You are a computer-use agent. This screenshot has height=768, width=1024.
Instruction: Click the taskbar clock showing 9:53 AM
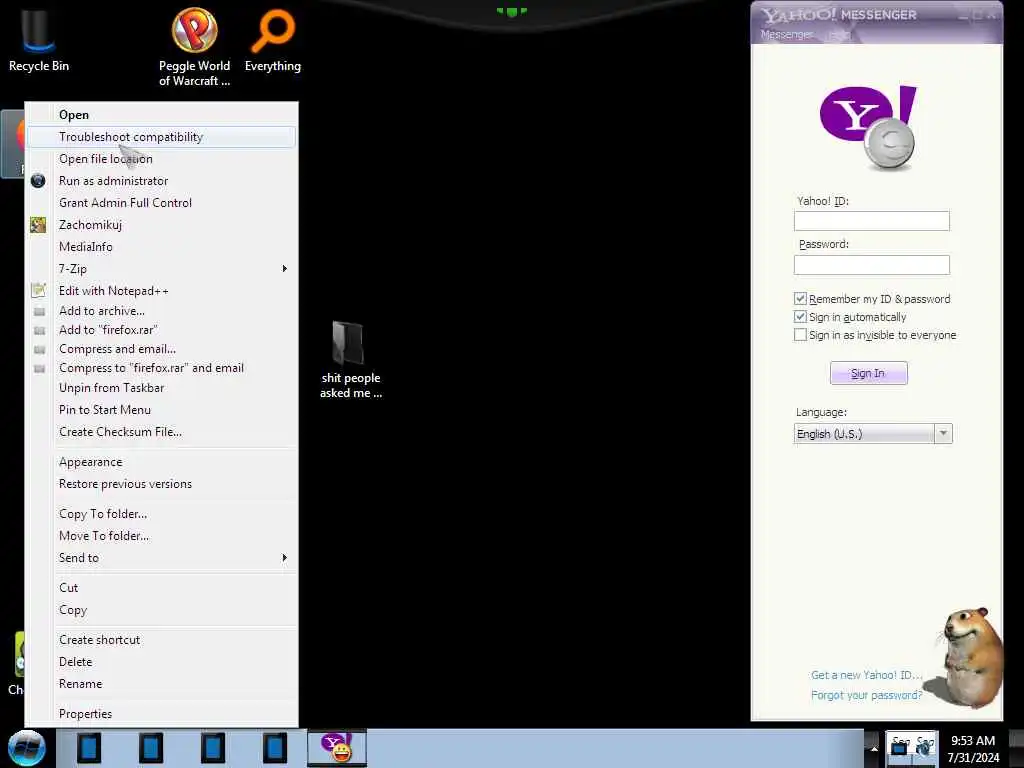(x=973, y=748)
